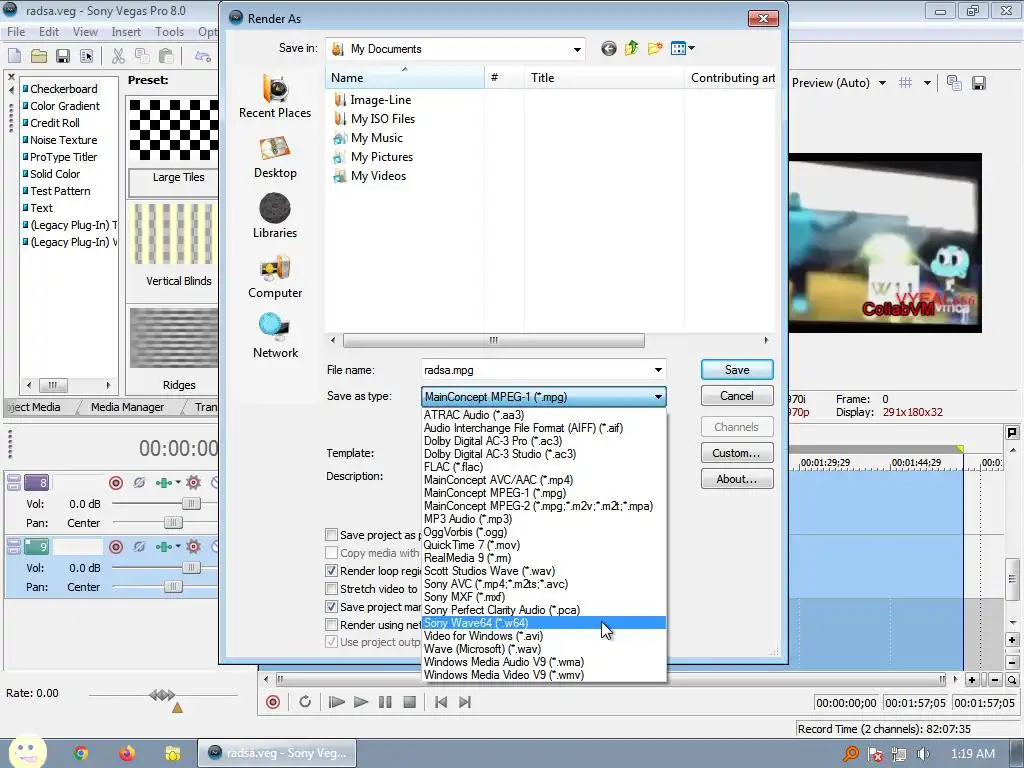Click the Create new folder icon
This screenshot has height=768, width=1024.
(x=655, y=48)
